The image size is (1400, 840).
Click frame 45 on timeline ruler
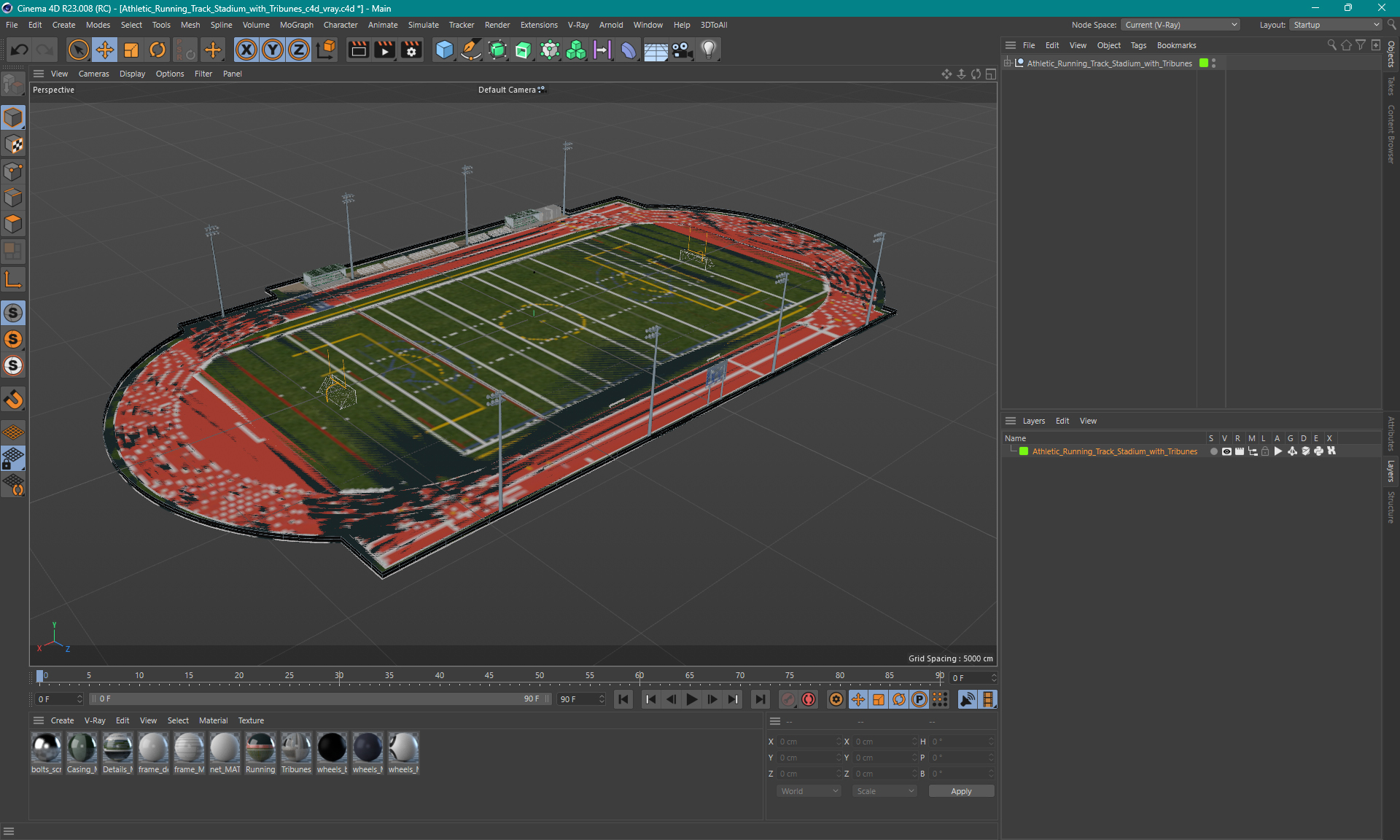(489, 676)
